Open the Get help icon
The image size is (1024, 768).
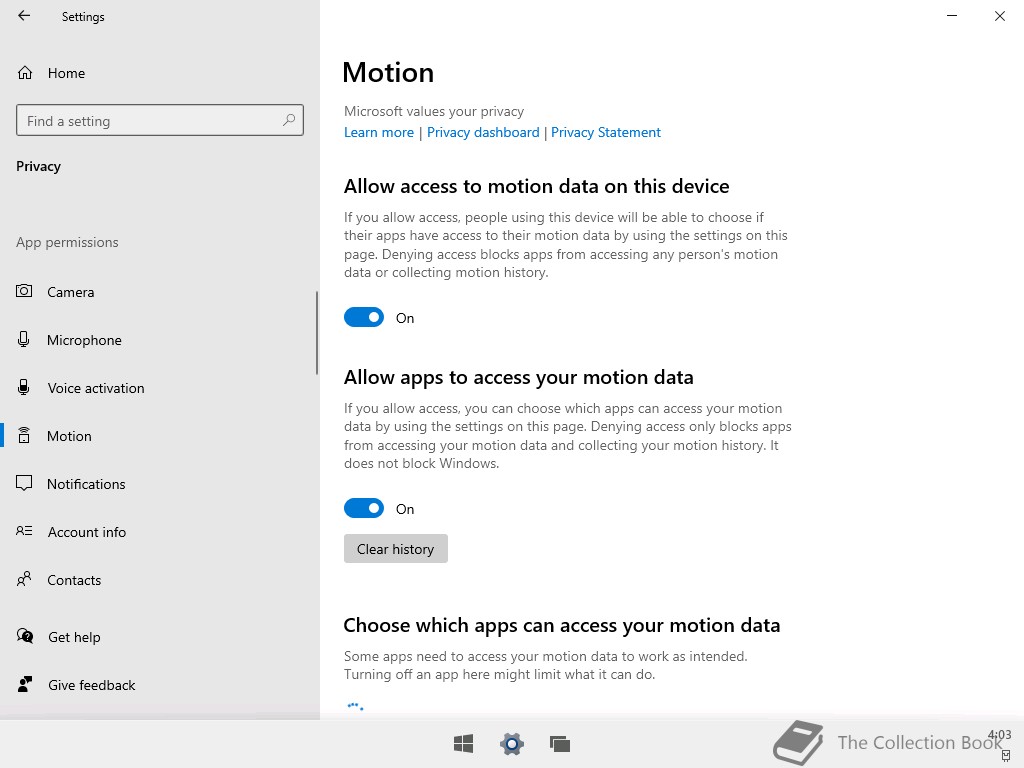(x=25, y=636)
